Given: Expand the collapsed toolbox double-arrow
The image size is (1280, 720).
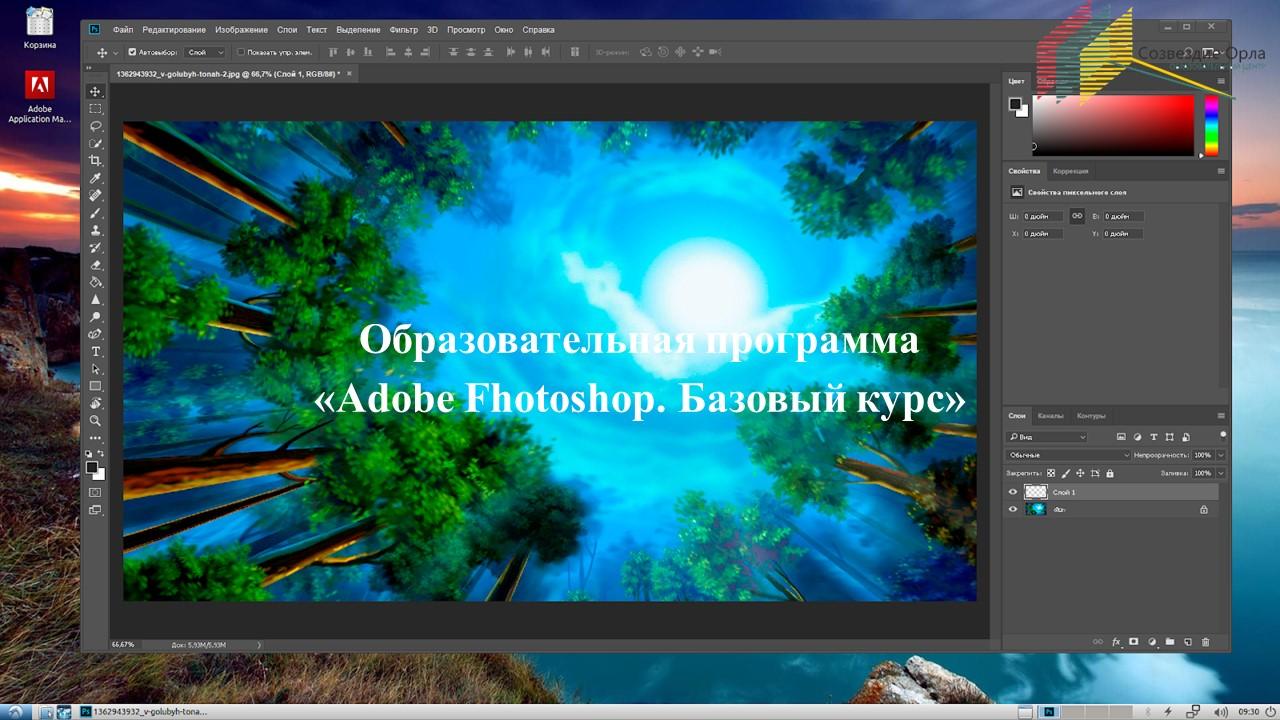Looking at the screenshot, I should point(89,69).
